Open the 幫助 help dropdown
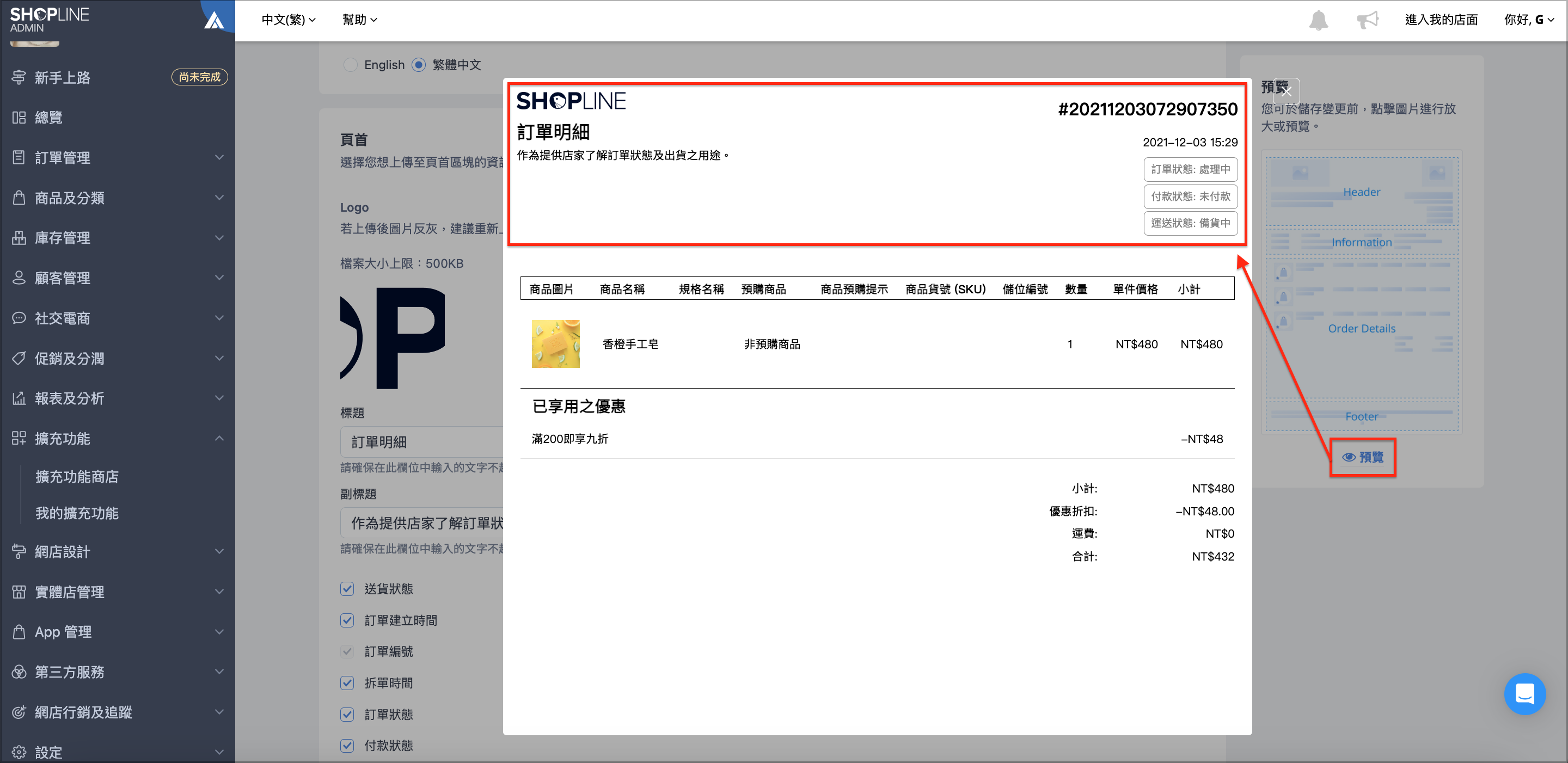 click(x=360, y=20)
